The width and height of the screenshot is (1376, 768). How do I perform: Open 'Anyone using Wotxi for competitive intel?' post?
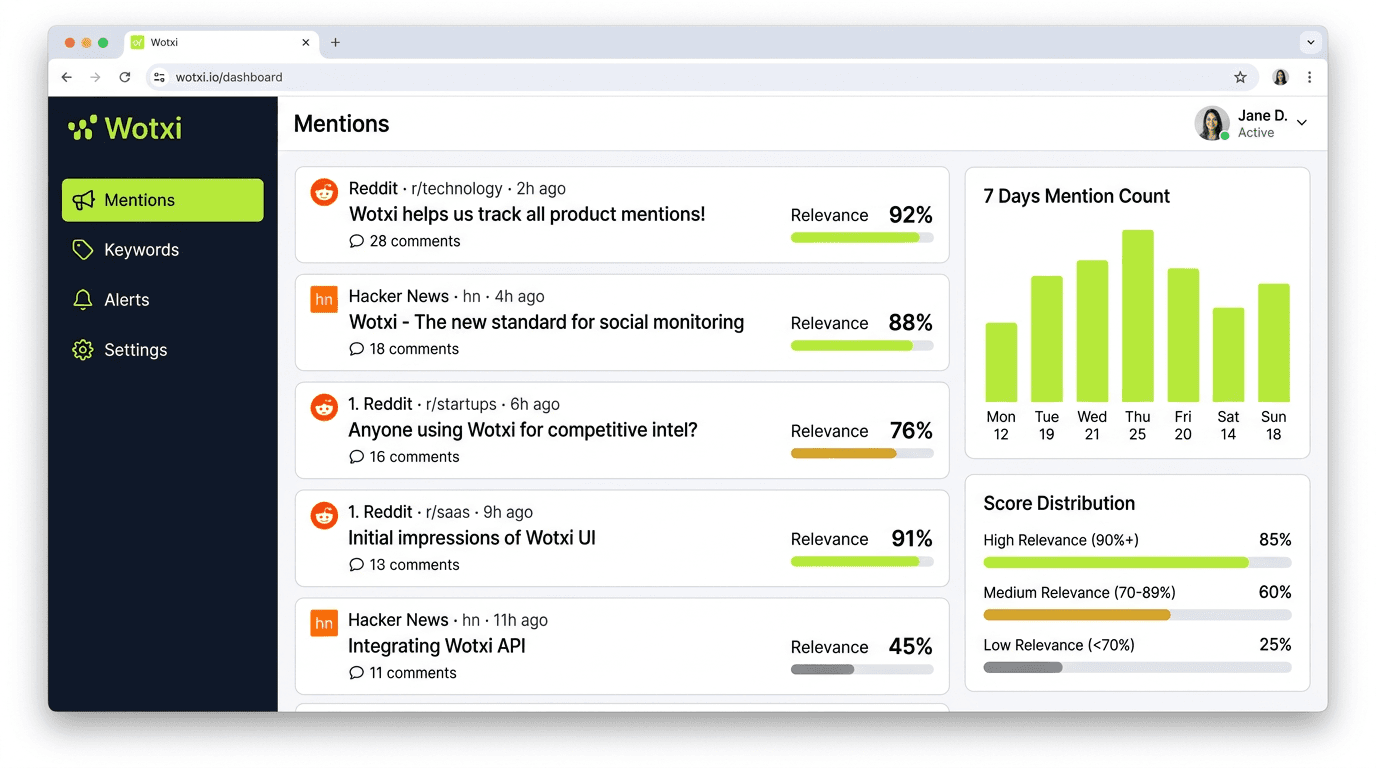pos(523,430)
